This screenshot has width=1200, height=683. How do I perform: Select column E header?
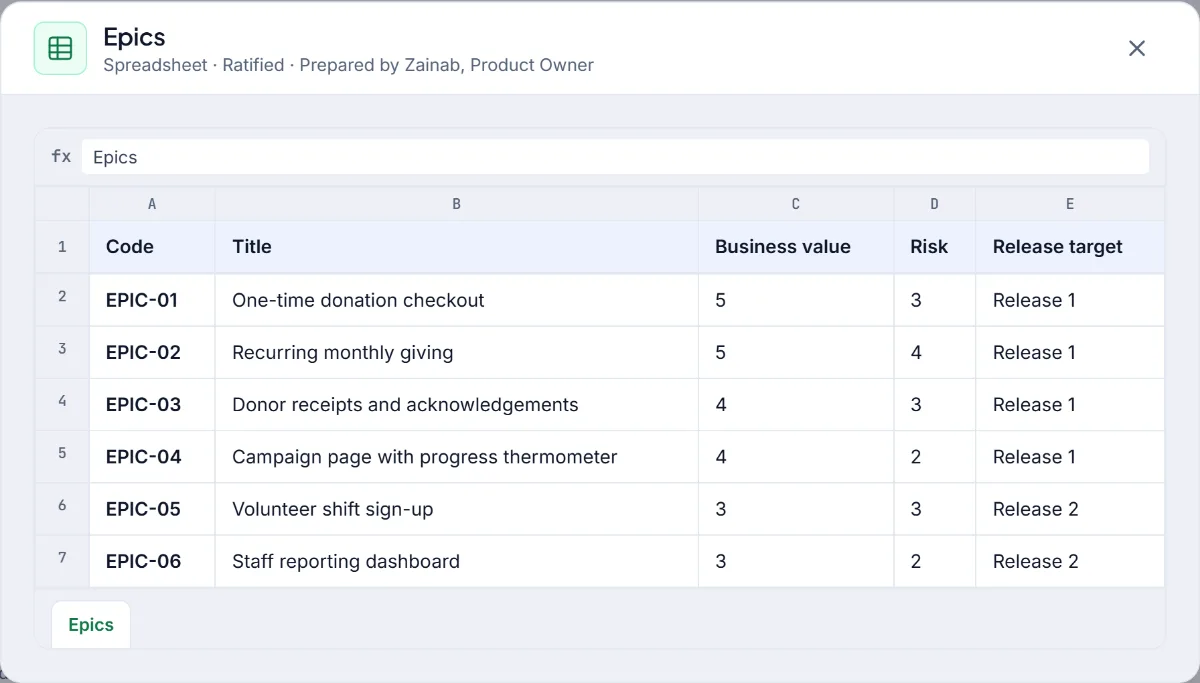[x=1070, y=204]
